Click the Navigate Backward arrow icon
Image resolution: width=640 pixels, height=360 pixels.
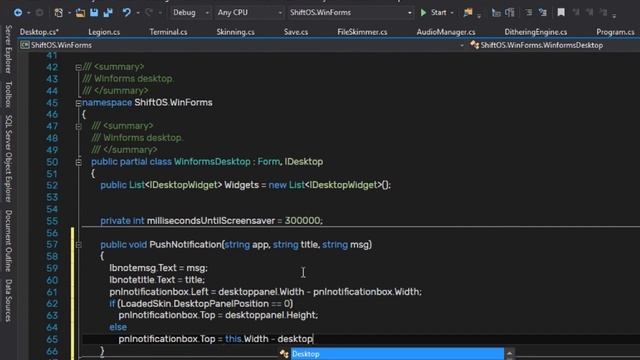point(18,13)
